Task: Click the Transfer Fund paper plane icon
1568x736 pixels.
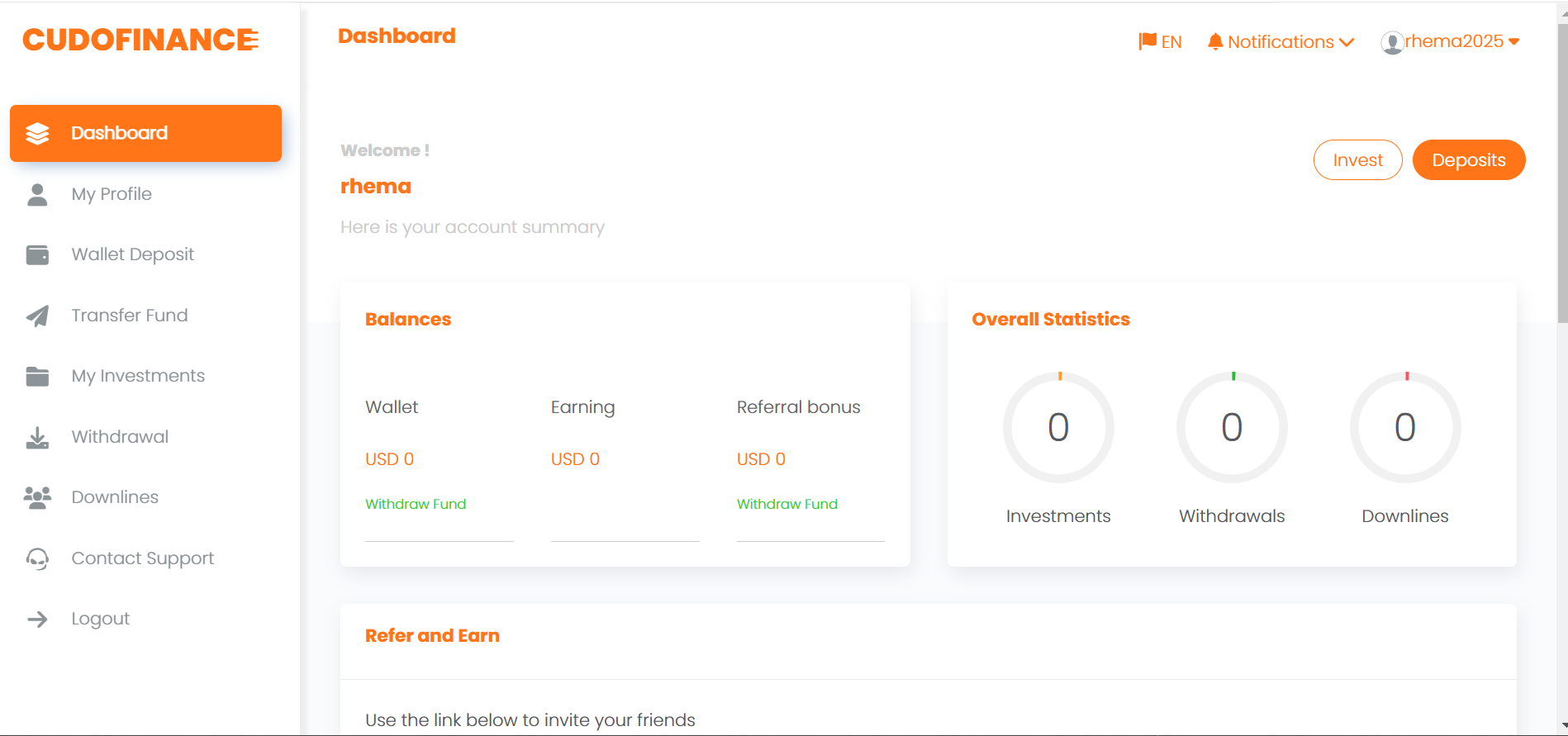Action: (x=37, y=315)
